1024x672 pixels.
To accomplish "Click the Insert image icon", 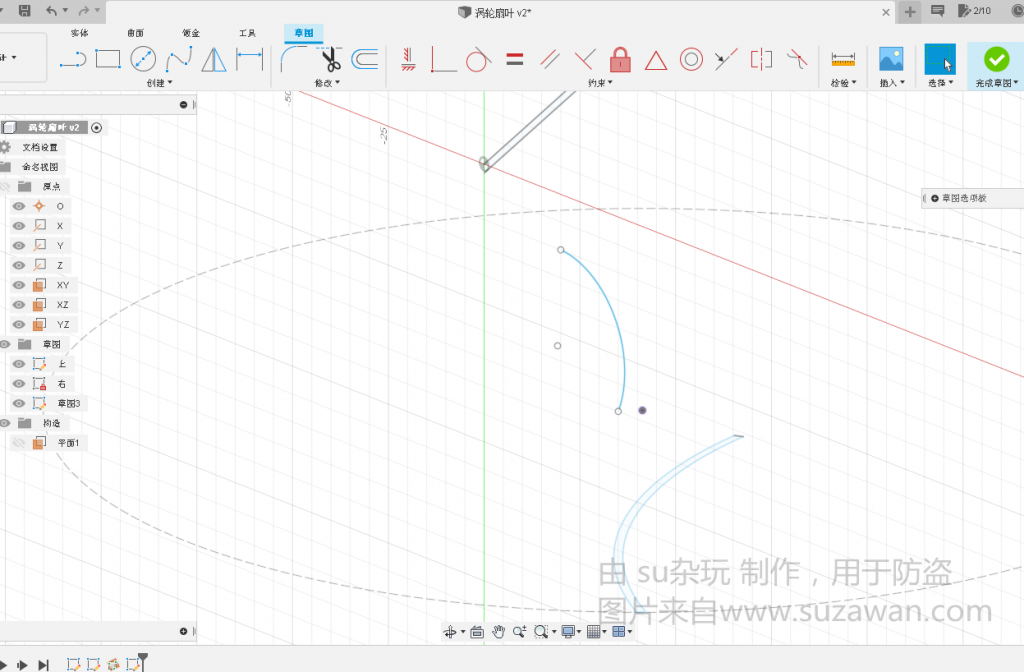I will pos(891,59).
